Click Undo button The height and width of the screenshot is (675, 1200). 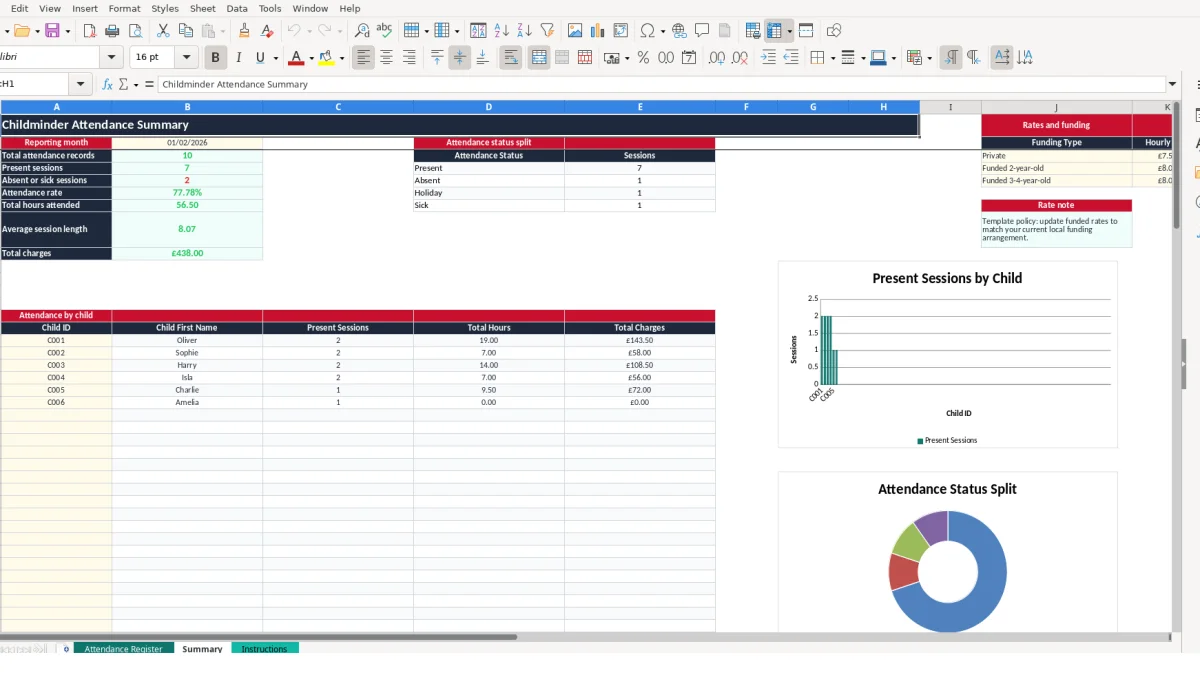pos(293,31)
